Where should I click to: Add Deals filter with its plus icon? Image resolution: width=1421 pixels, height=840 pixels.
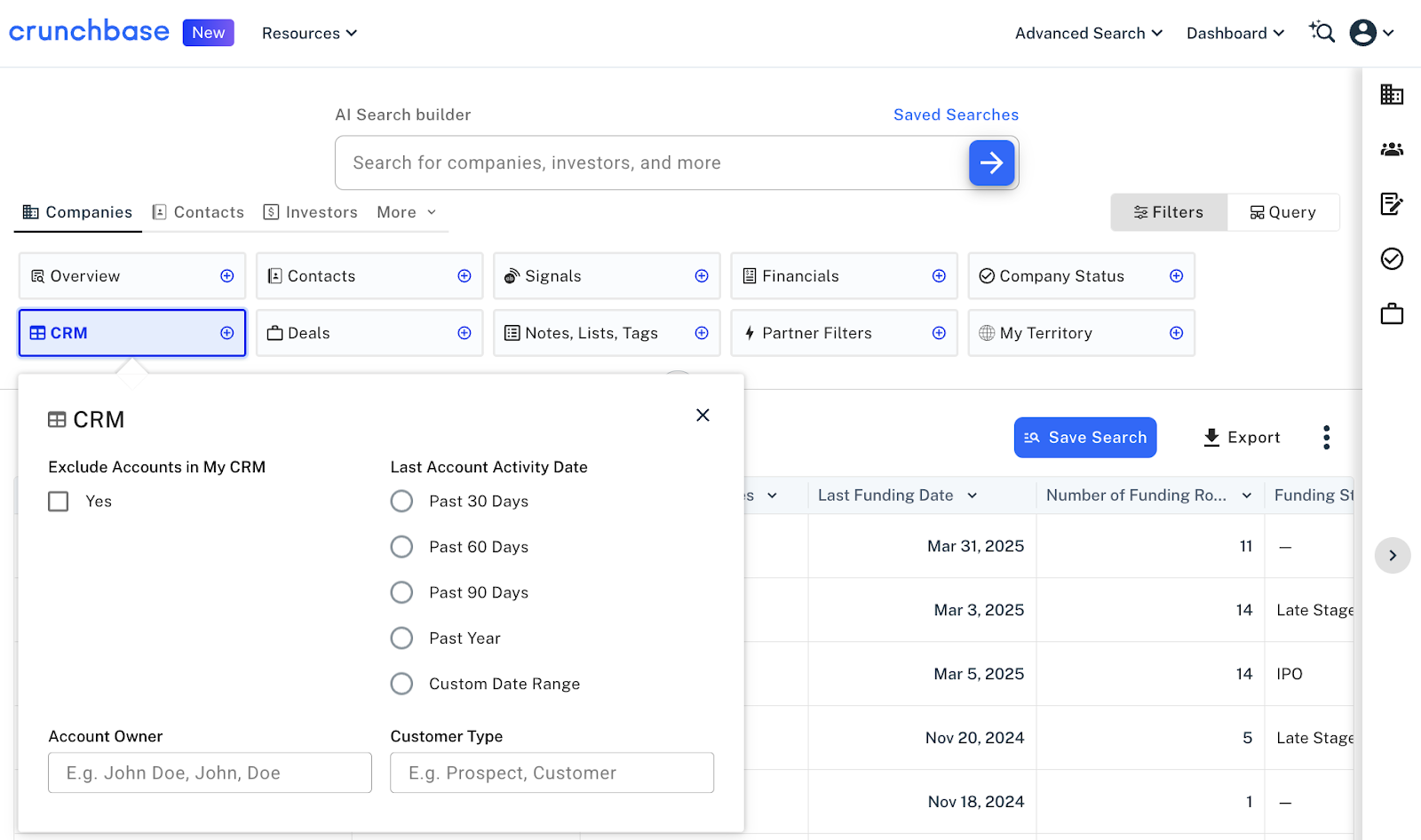464,333
